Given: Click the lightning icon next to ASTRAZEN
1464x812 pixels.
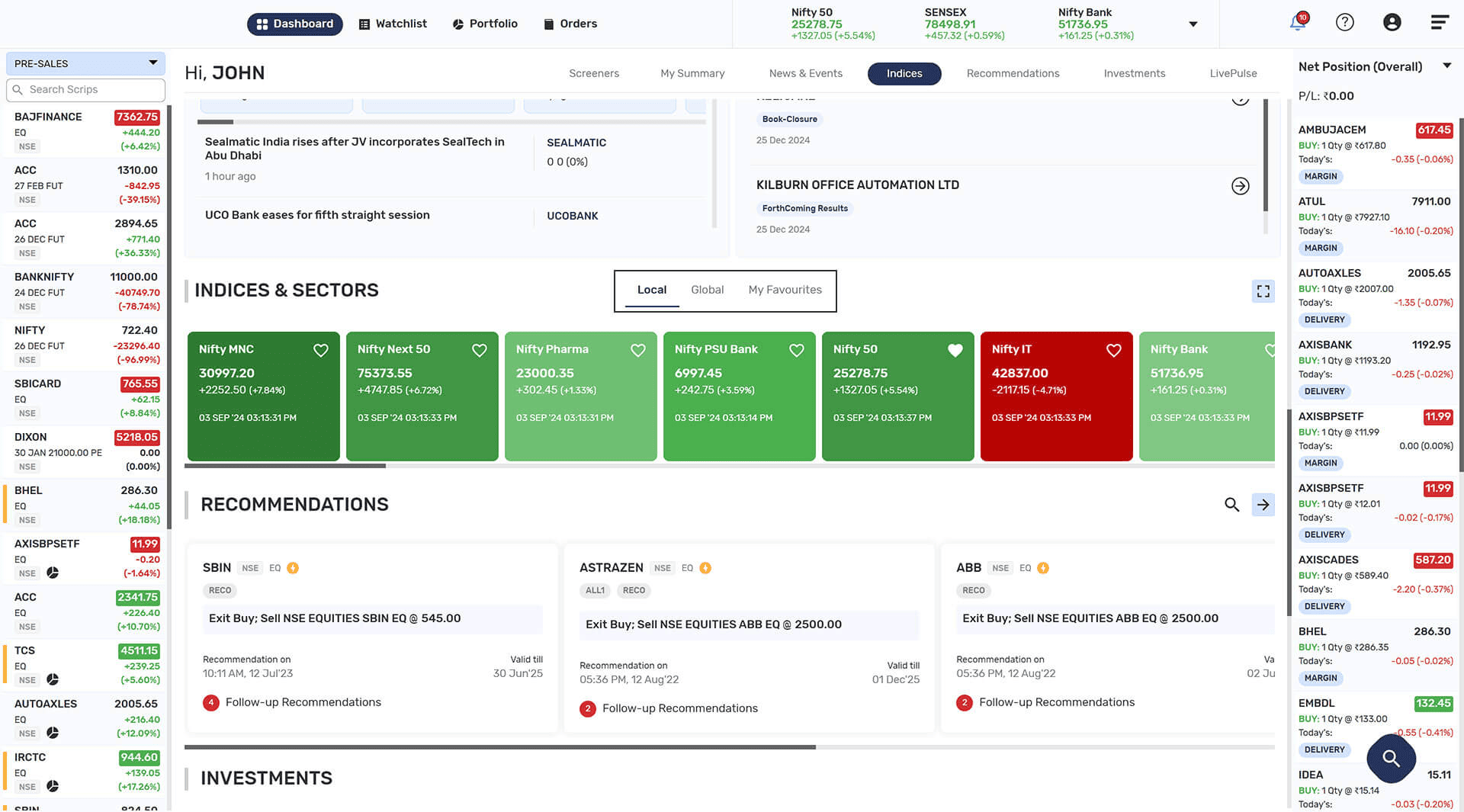Looking at the screenshot, I should 705,568.
